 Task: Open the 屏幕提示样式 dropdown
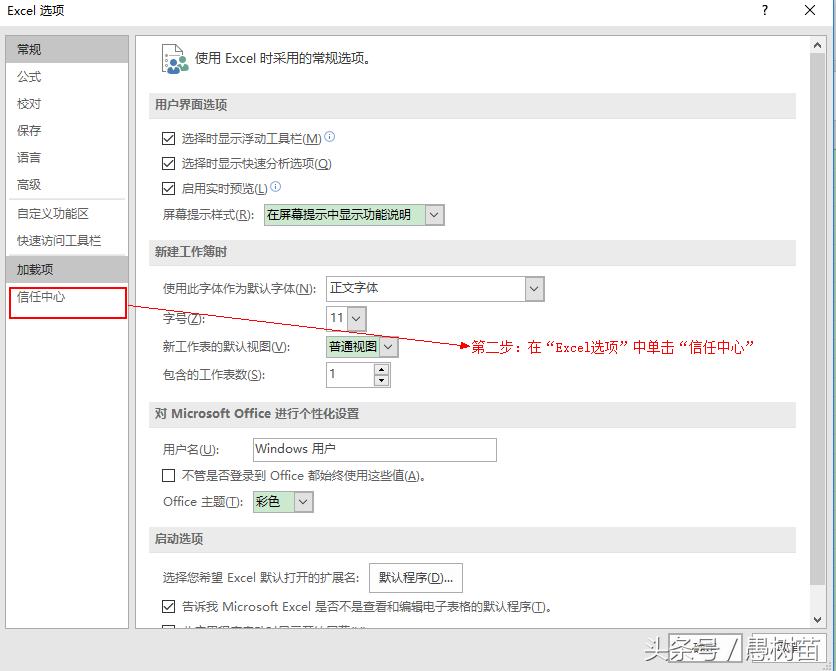pos(434,214)
